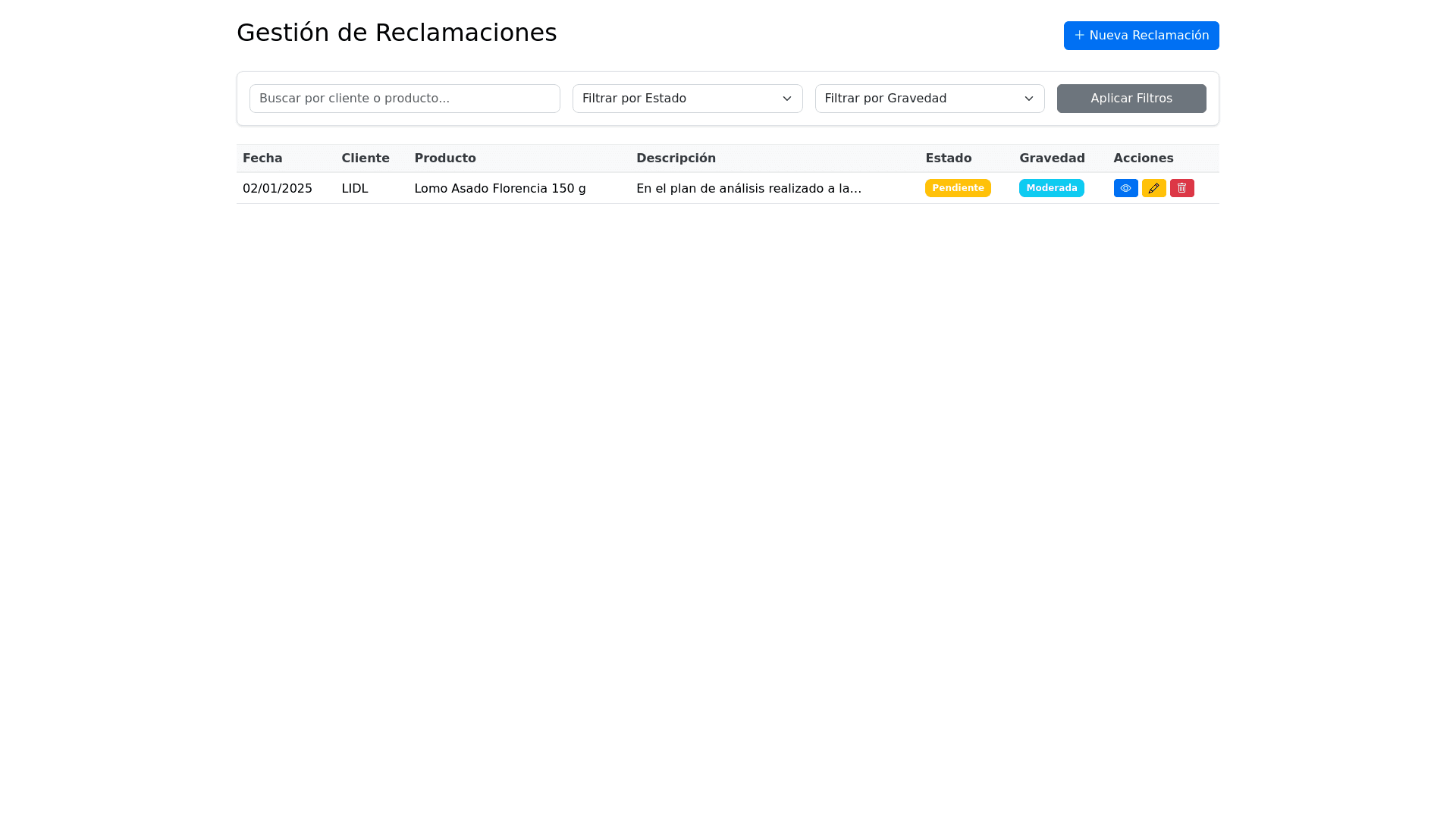This screenshot has height=819, width=1456.
Task: Click the Pendiente status badge
Action: click(x=958, y=188)
